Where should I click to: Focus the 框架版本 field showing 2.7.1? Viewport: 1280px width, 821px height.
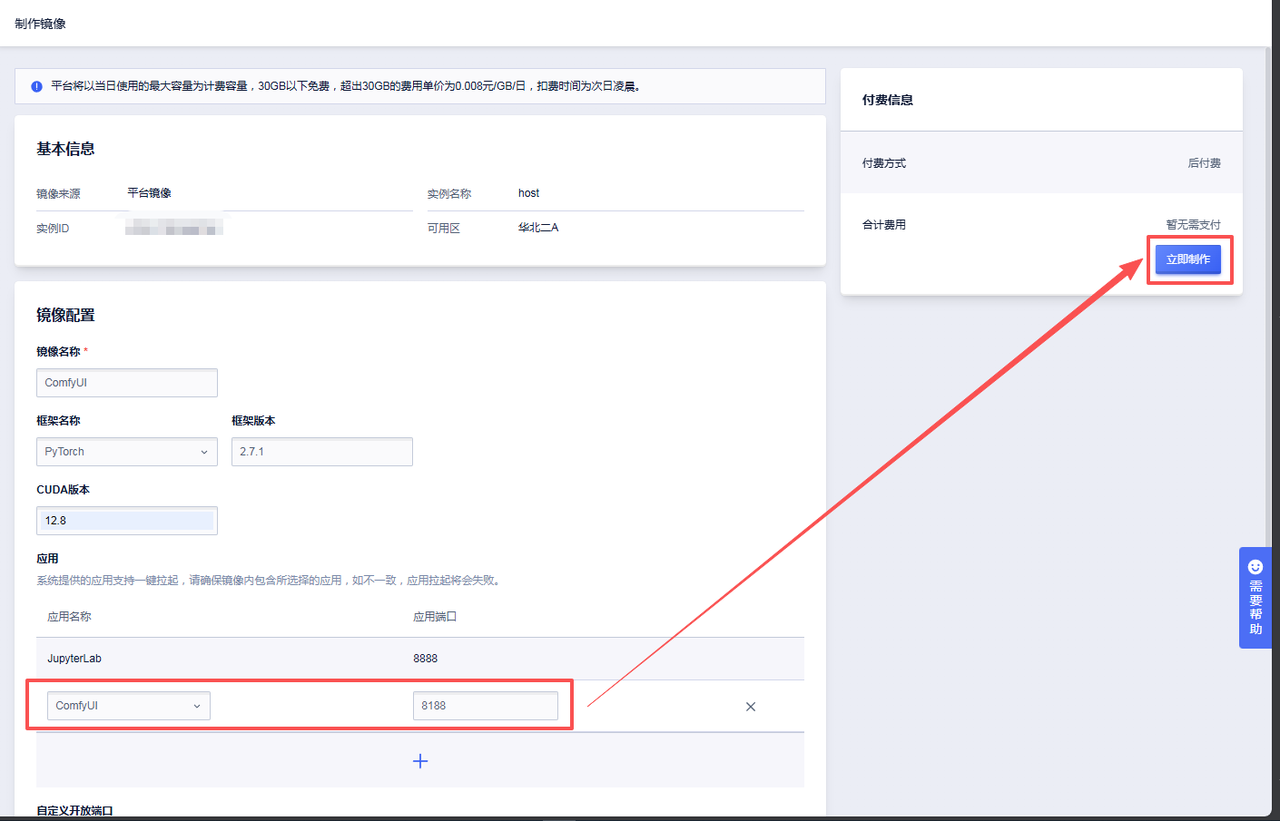(322, 452)
